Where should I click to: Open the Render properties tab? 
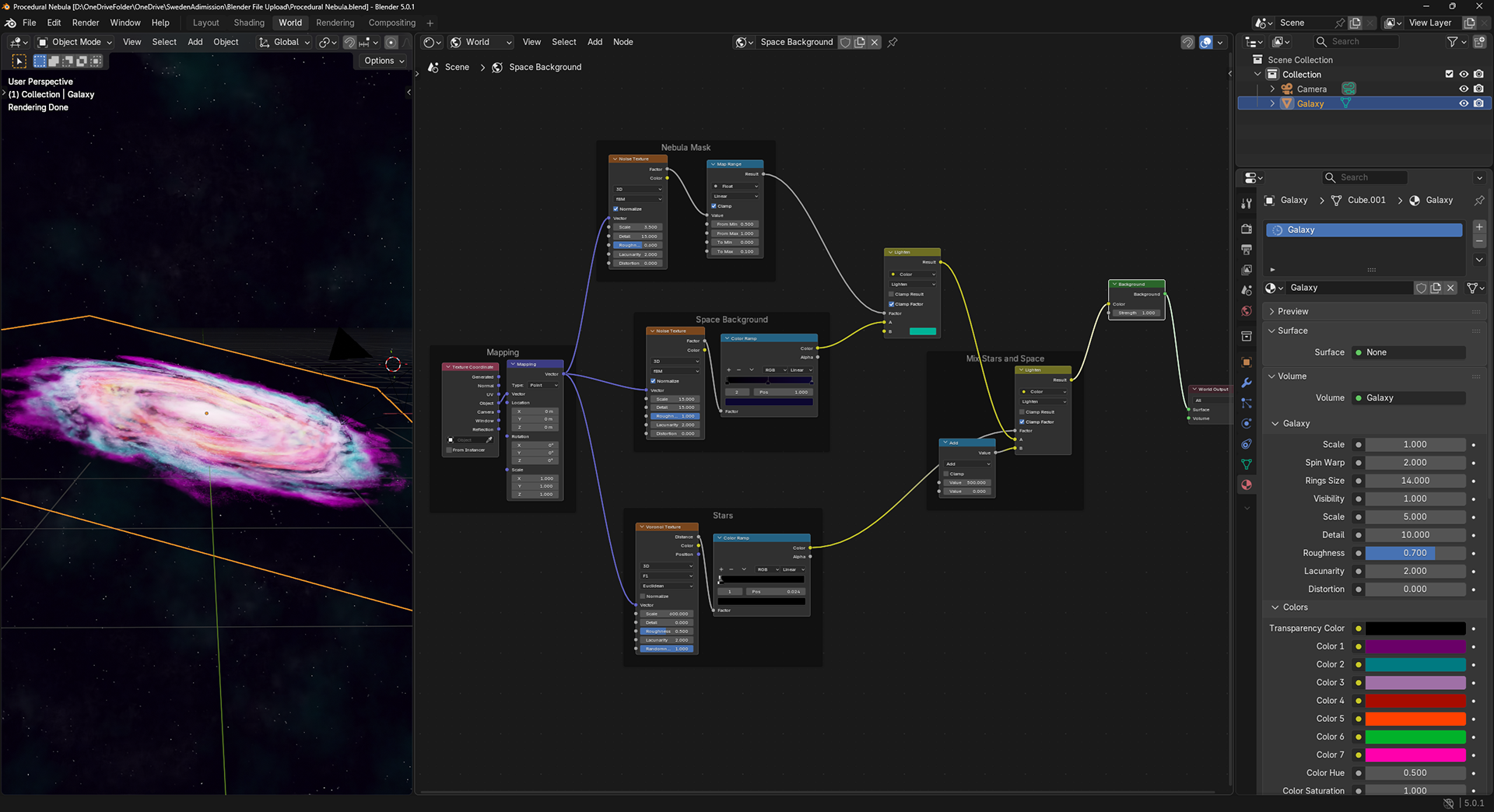1247,229
